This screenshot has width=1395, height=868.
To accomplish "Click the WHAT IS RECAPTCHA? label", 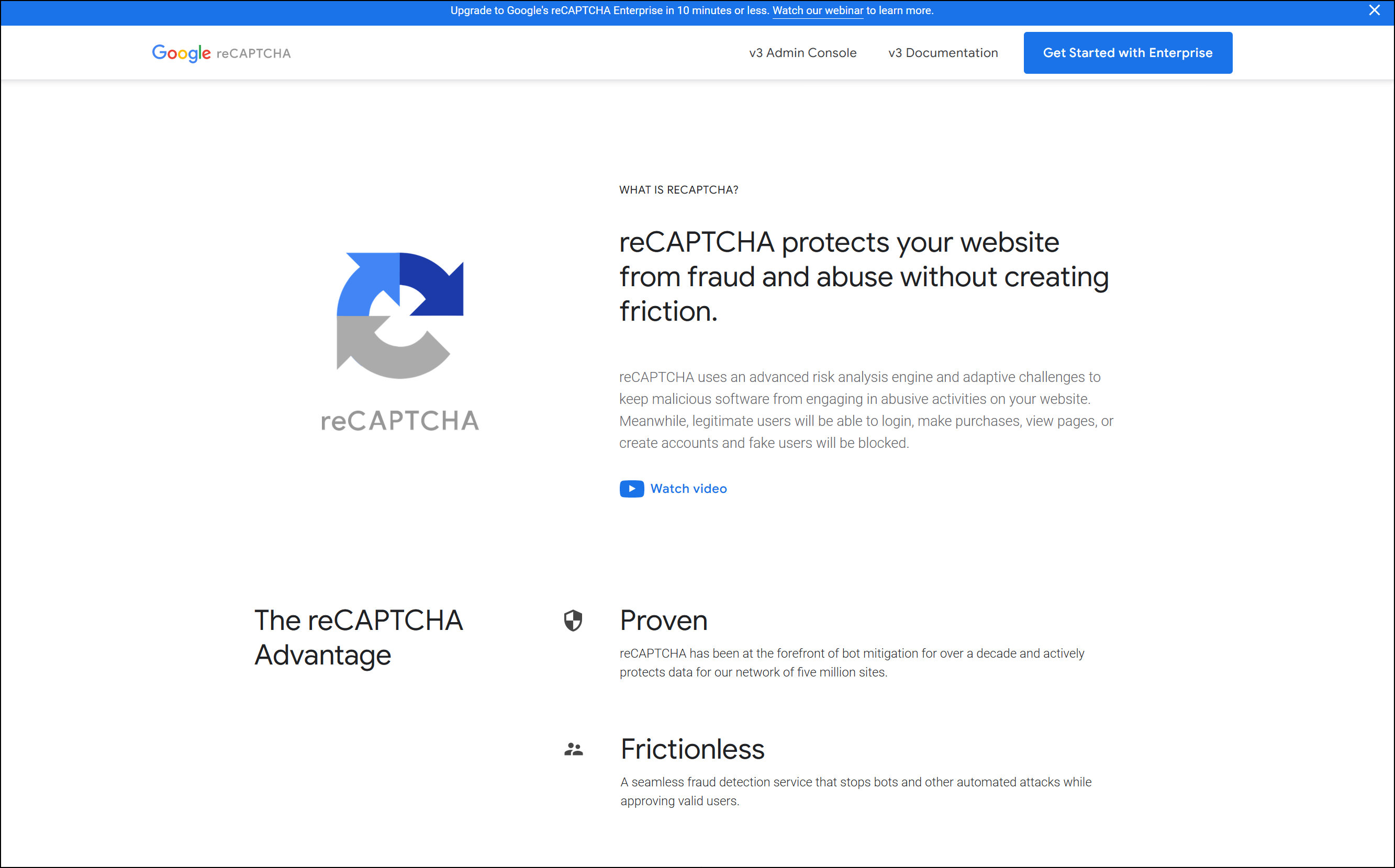I will pyautogui.click(x=678, y=190).
